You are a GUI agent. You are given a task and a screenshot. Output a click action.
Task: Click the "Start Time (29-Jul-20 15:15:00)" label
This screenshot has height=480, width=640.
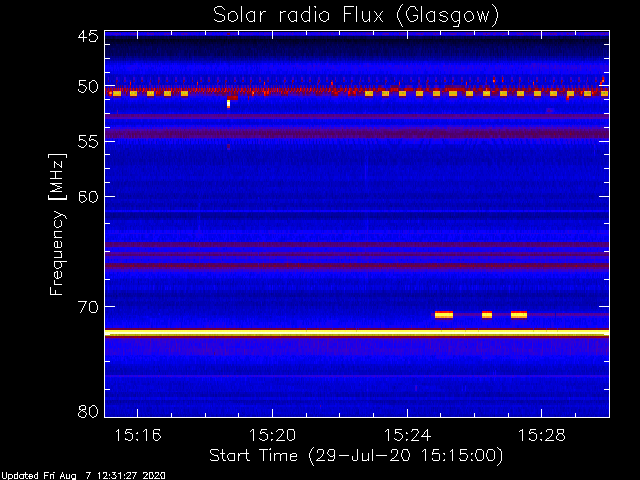point(356,456)
